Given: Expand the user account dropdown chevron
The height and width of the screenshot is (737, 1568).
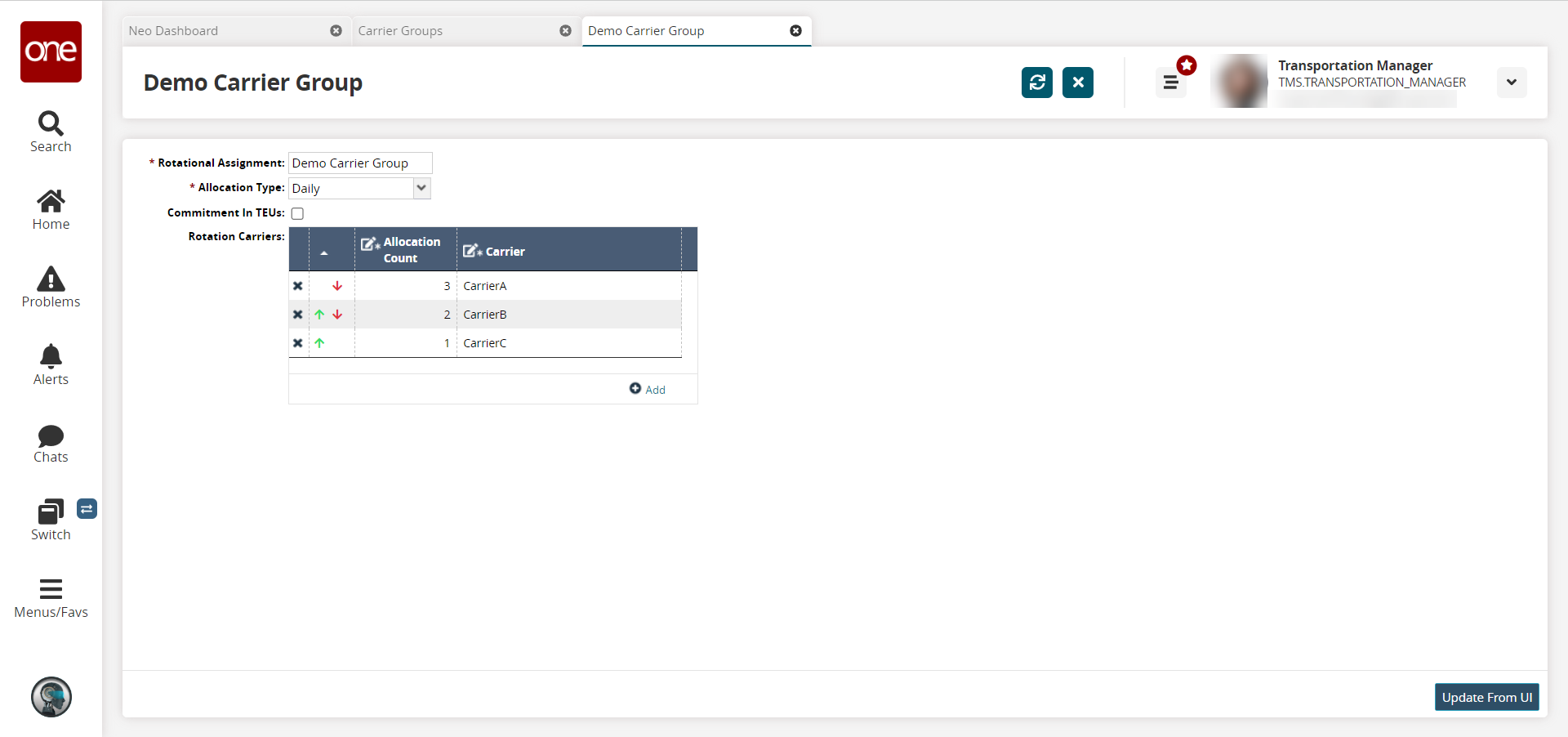Looking at the screenshot, I should [x=1512, y=83].
